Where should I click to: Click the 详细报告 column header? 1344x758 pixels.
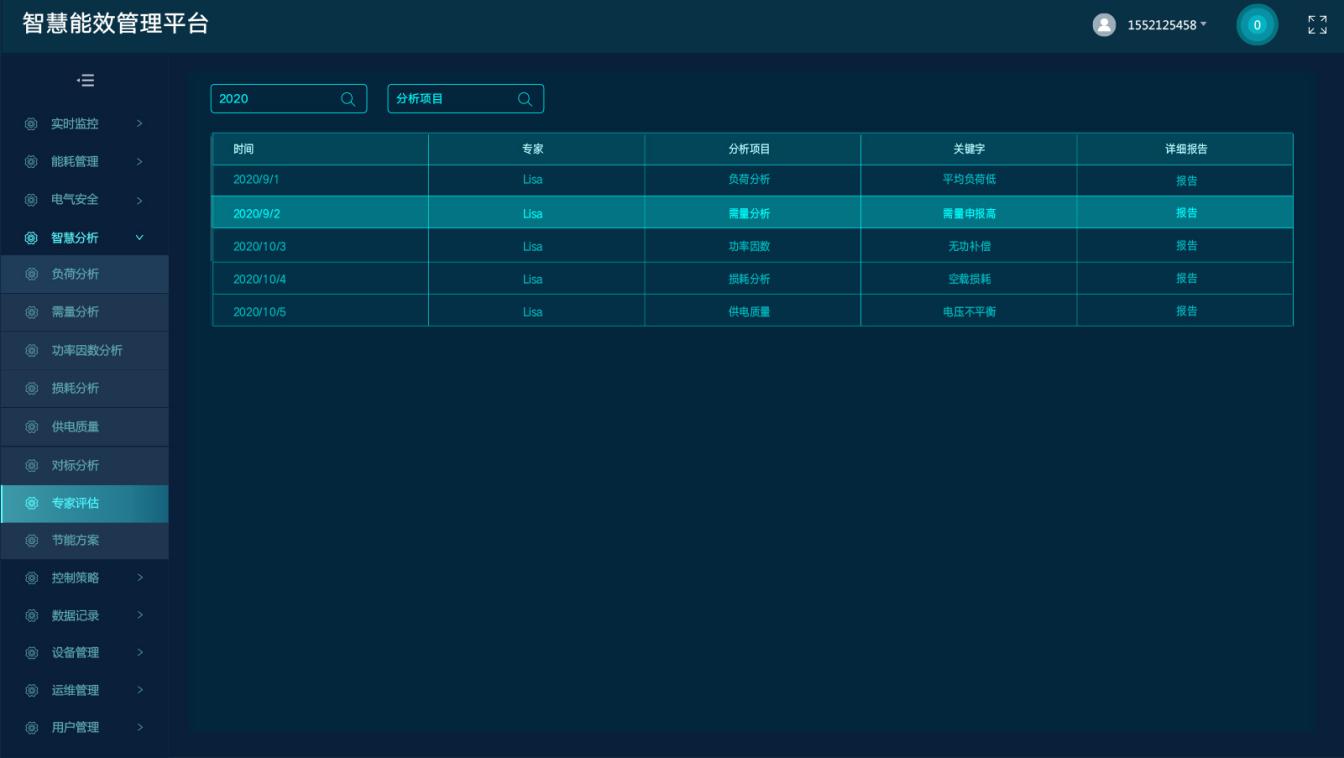(x=1186, y=149)
